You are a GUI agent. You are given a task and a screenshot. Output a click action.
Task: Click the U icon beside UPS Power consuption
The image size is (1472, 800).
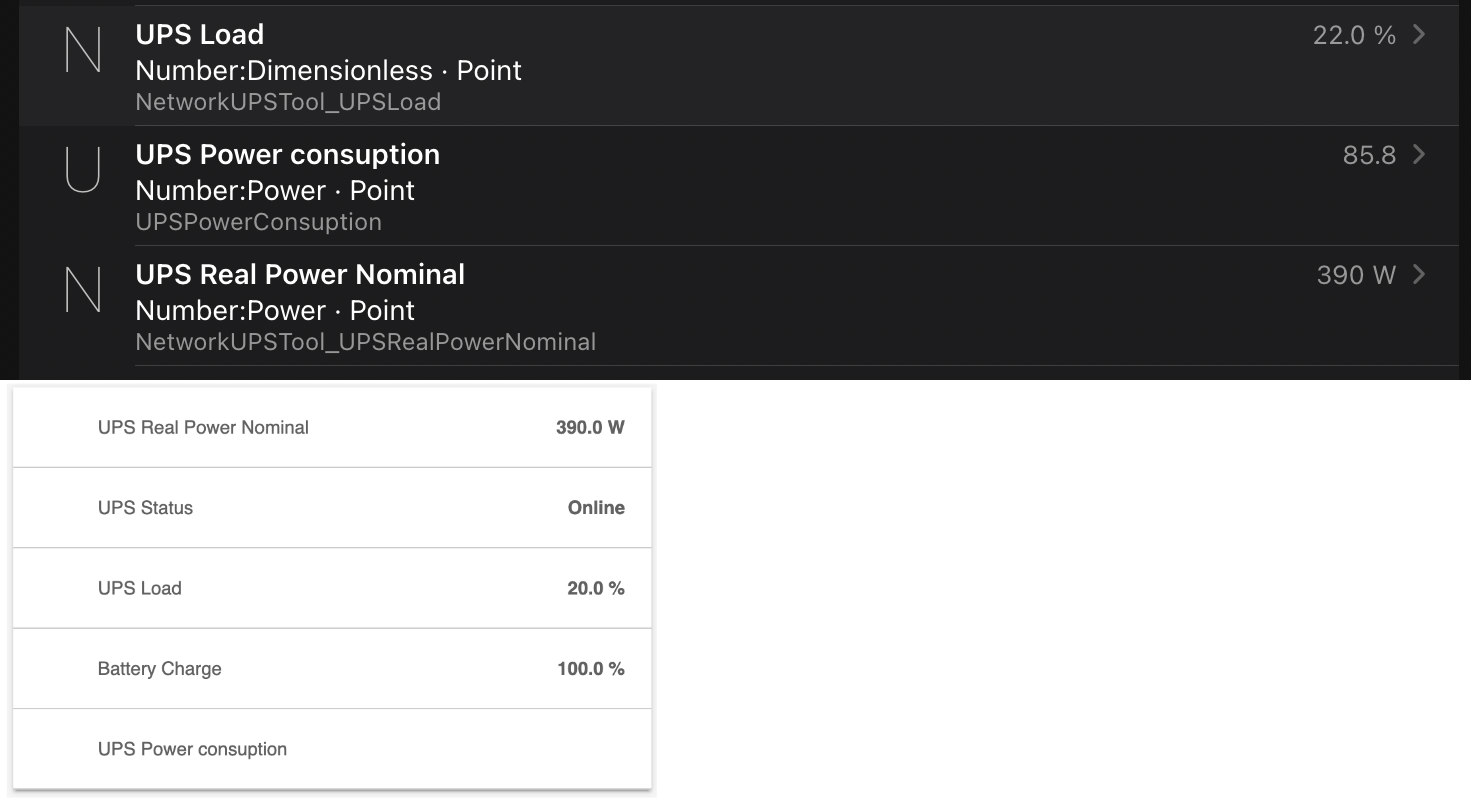click(82, 170)
